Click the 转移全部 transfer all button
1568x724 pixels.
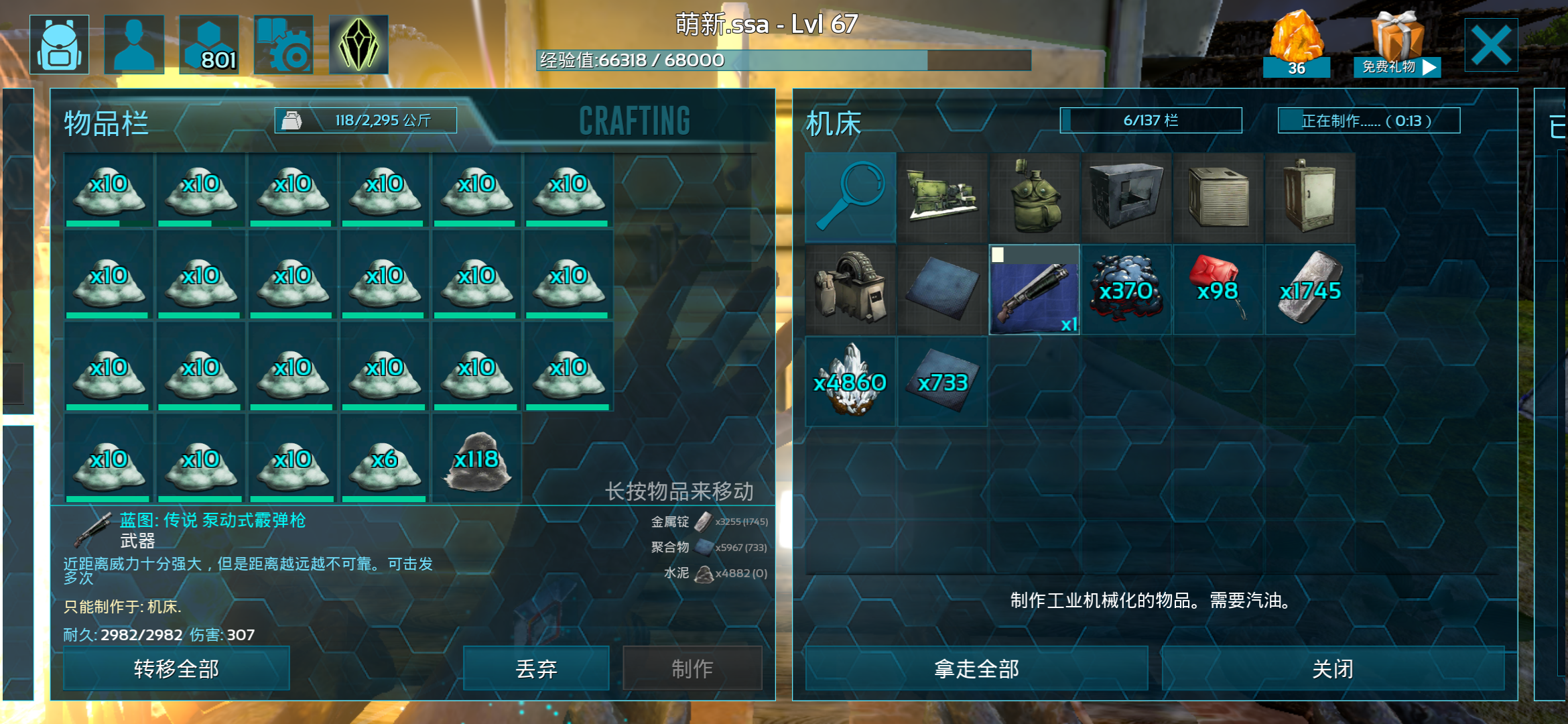[x=176, y=668]
